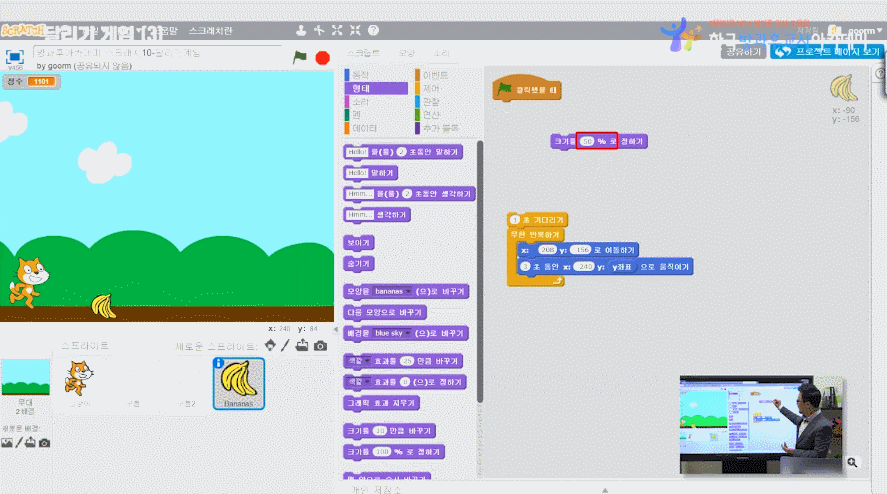The image size is (887, 494).
Task: Switch to the 모양 costumes tab
Action: [407, 53]
